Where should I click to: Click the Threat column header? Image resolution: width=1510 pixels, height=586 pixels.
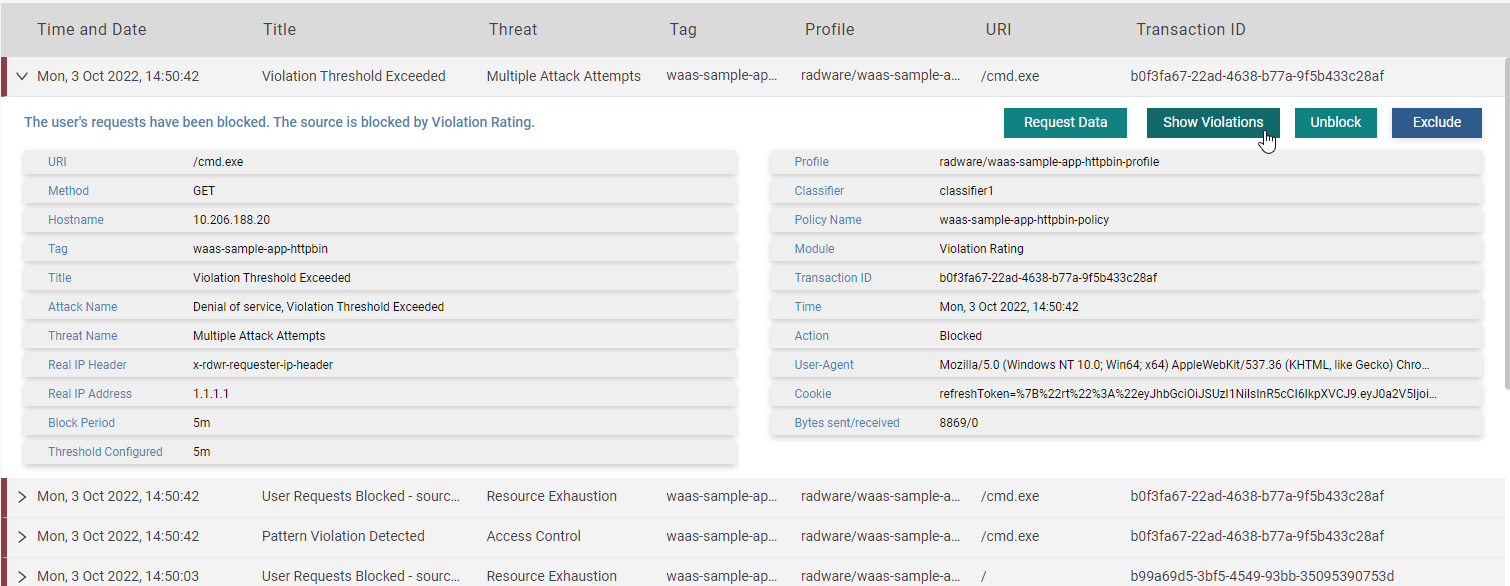[x=513, y=29]
